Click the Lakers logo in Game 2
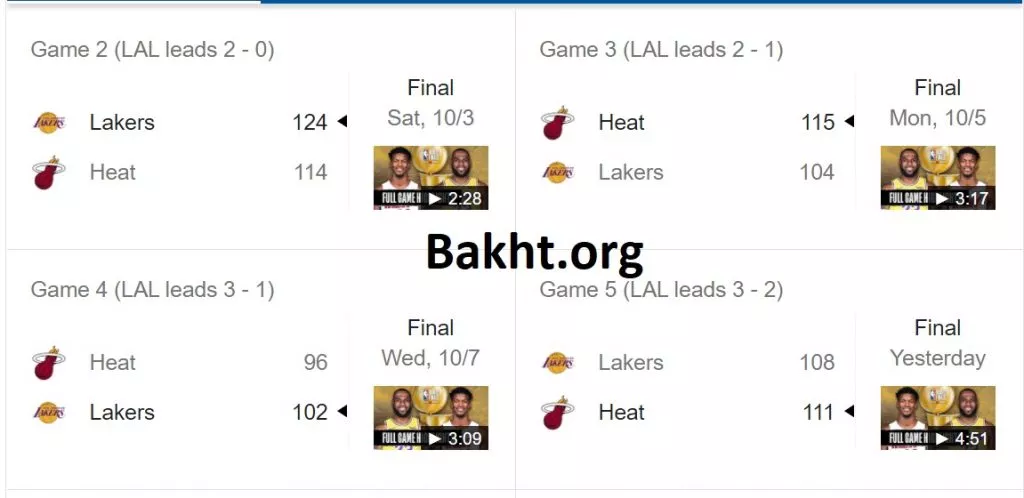The image size is (1024, 498). tap(48, 123)
